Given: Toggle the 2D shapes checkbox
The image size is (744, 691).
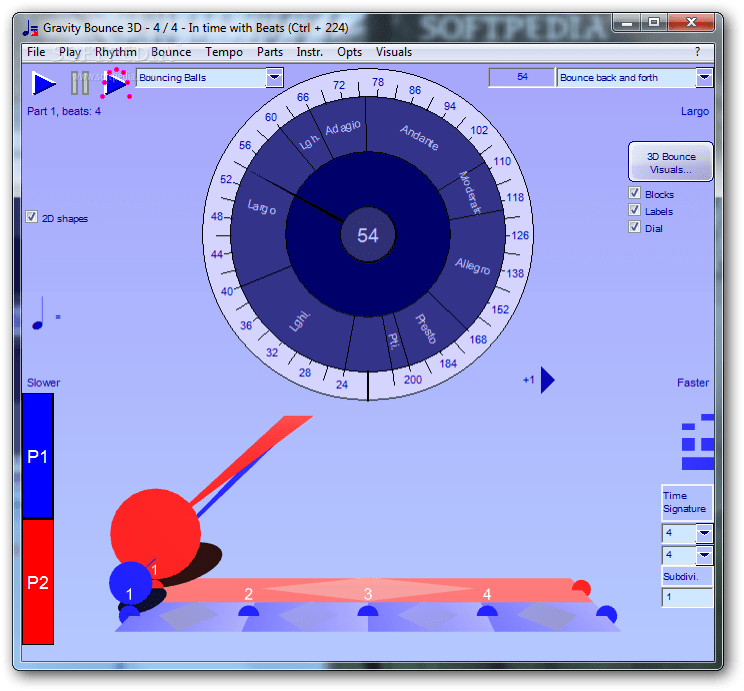Looking at the screenshot, I should 31,217.
